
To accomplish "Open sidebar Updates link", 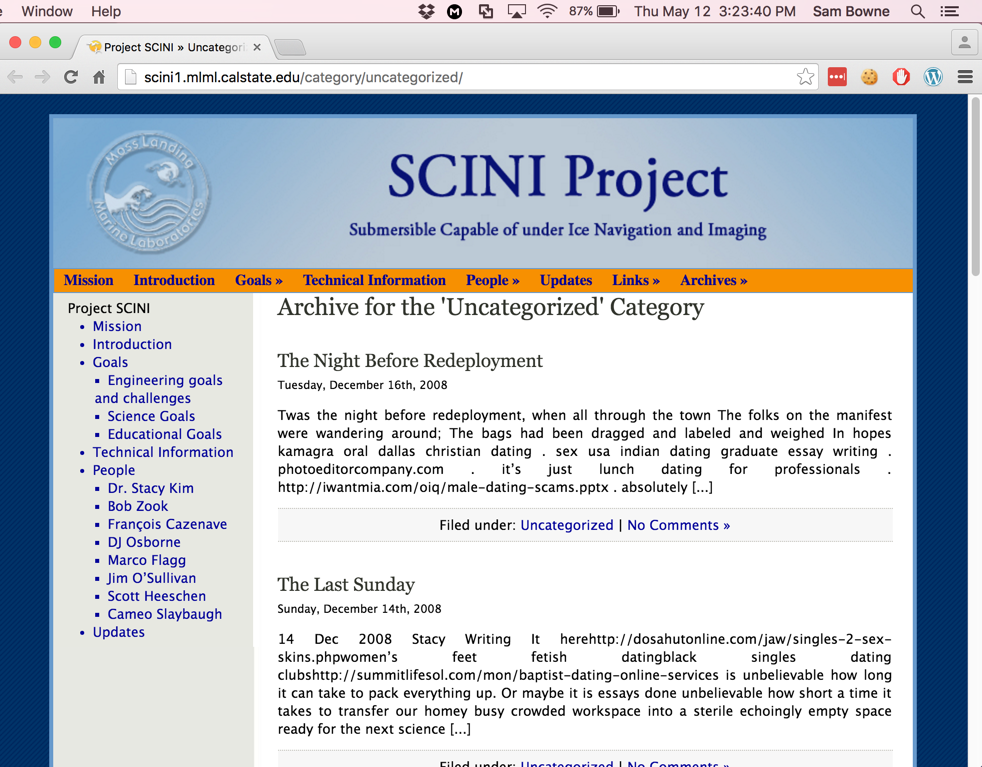I will (118, 632).
